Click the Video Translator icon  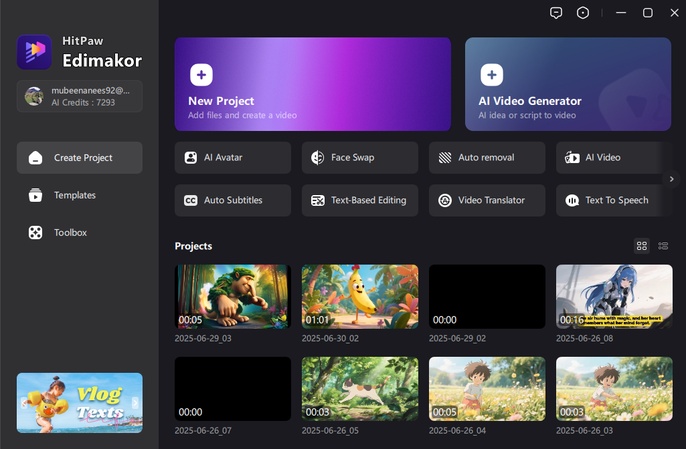[x=444, y=200]
